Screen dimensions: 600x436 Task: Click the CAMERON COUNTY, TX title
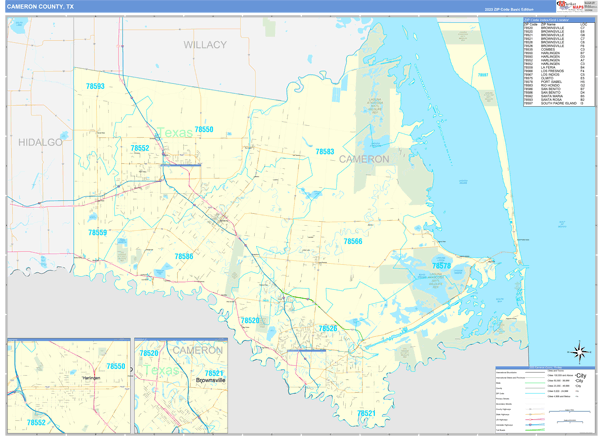tap(41, 7)
